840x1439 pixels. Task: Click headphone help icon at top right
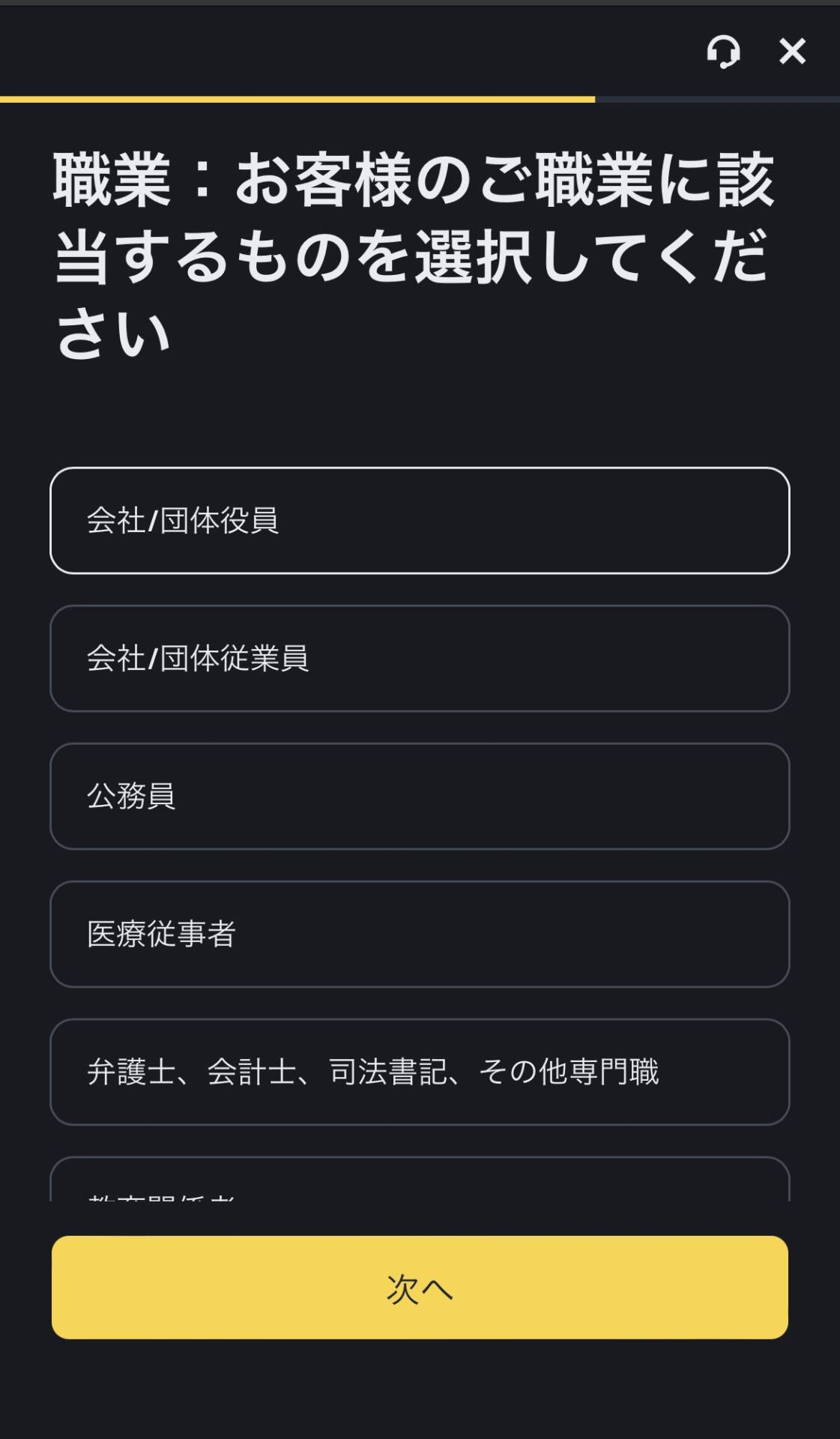[x=723, y=52]
